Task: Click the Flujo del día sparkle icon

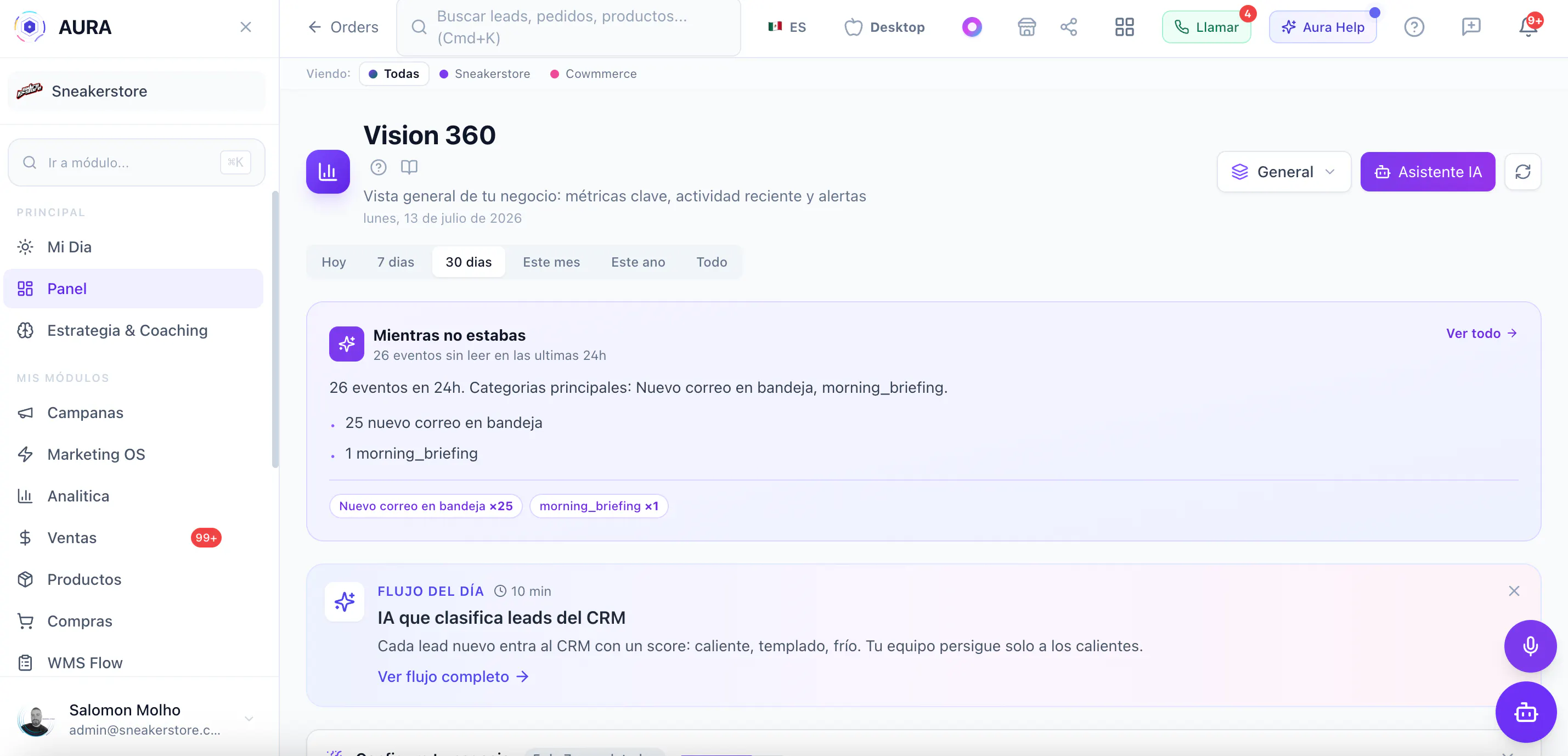Action: click(x=344, y=602)
